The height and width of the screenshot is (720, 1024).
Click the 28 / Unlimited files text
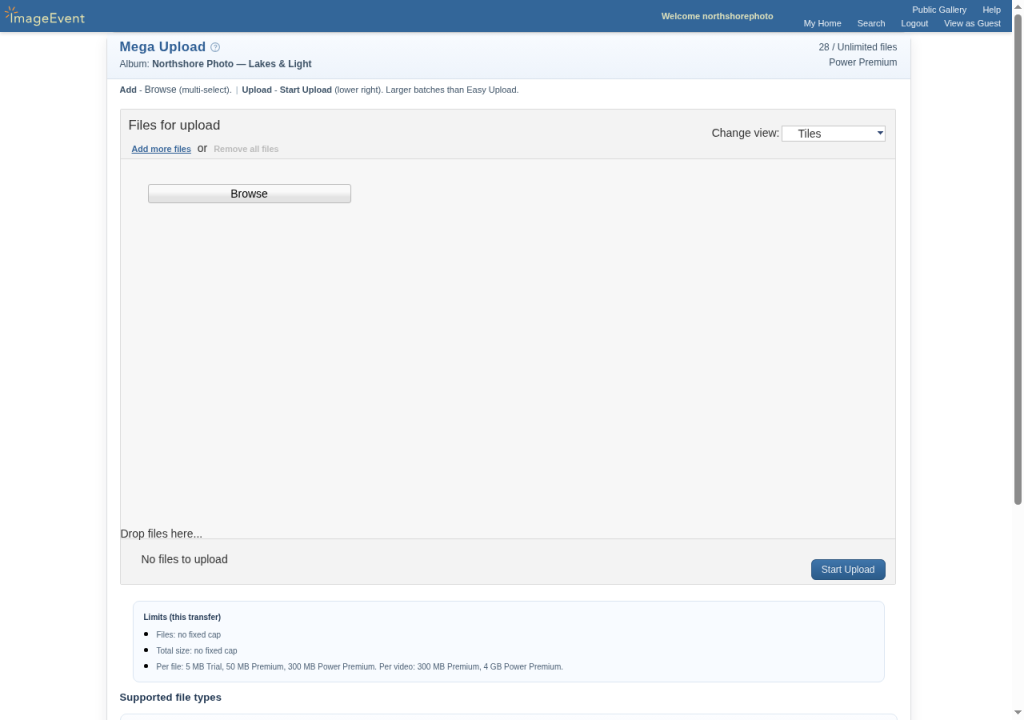pos(857,47)
